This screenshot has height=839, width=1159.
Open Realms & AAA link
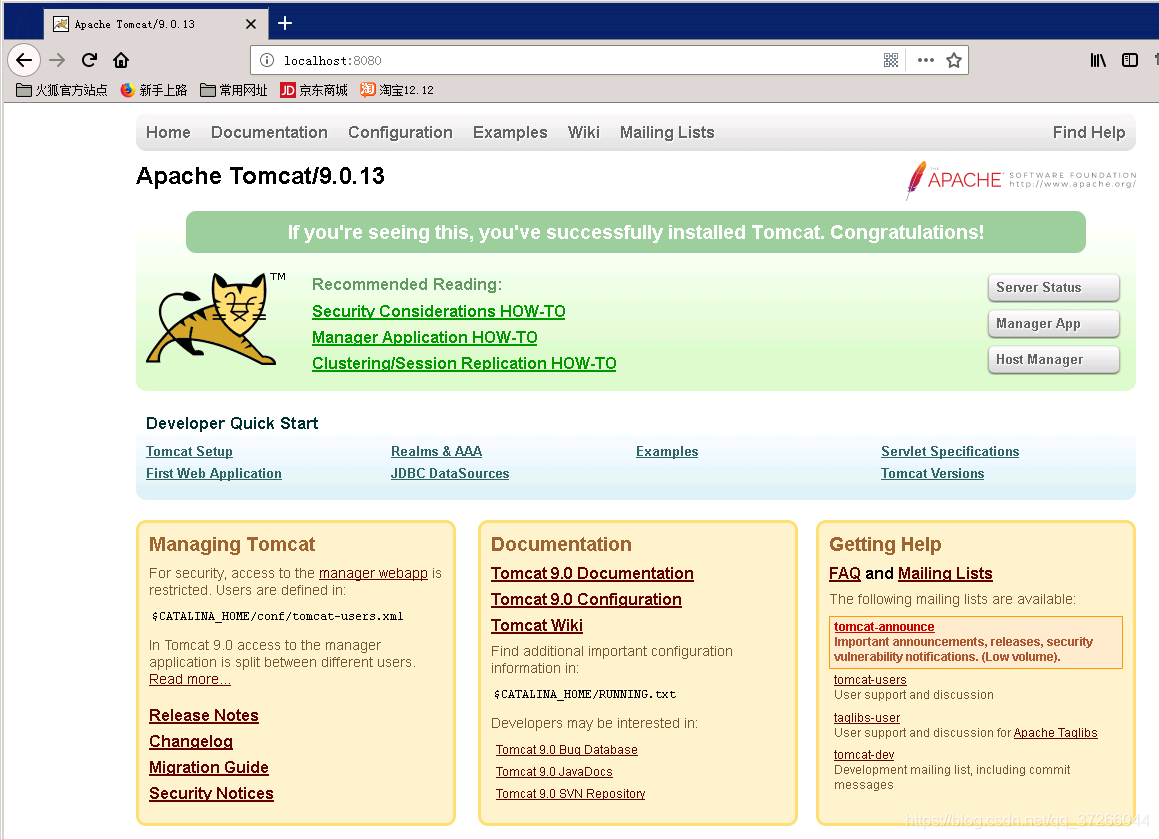[436, 452]
